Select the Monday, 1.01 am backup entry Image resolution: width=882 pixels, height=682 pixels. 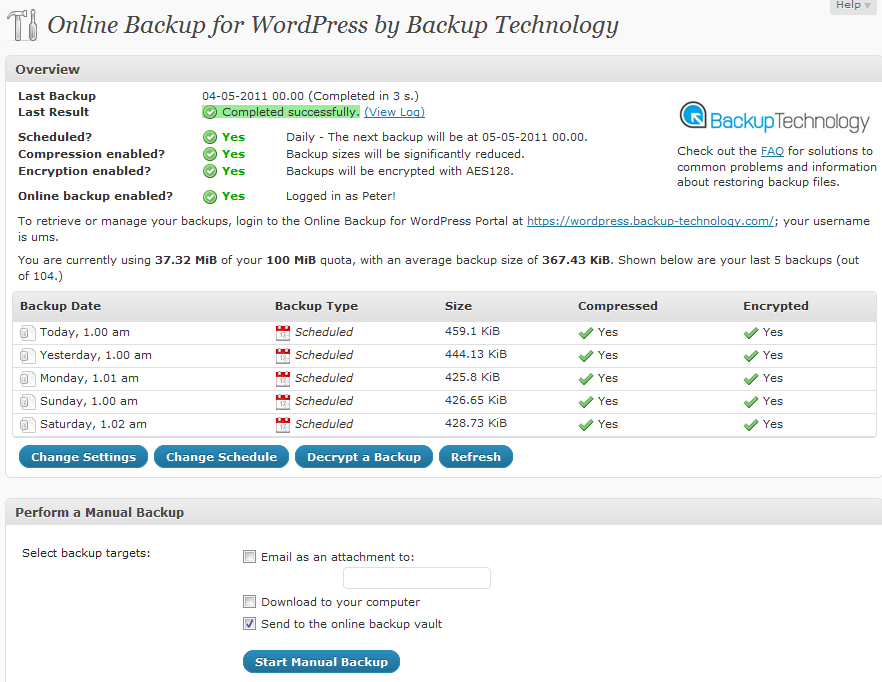pos(89,378)
